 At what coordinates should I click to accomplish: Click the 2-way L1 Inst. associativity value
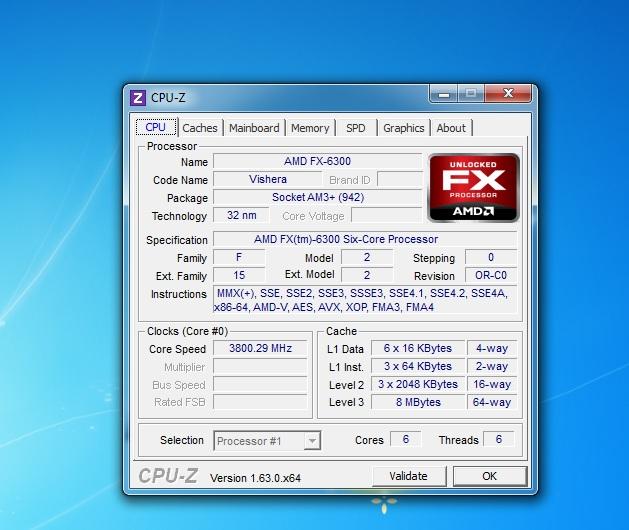[492, 366]
